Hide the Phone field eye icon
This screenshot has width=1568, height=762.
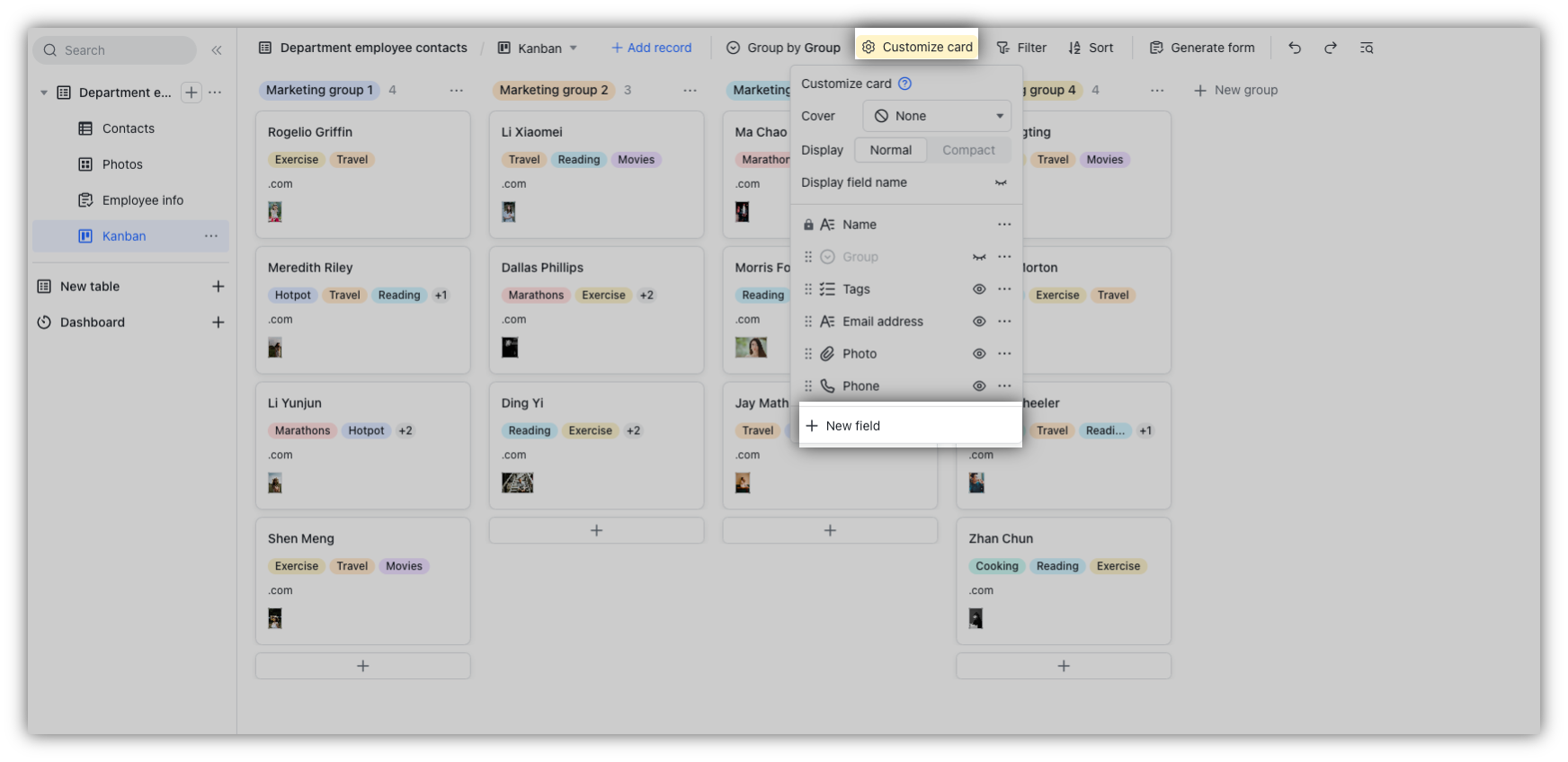click(979, 386)
